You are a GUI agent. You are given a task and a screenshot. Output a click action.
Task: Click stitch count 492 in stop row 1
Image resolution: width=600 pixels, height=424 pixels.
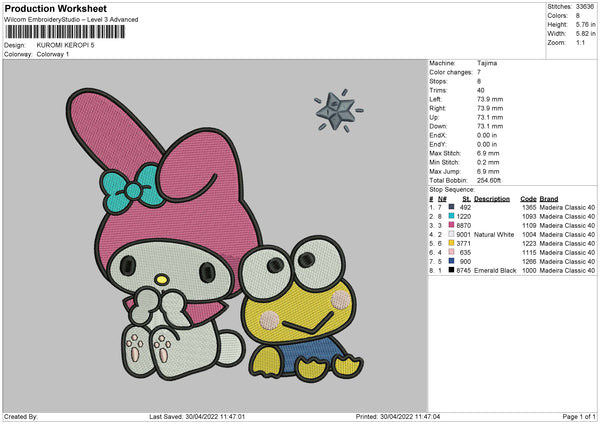(x=465, y=207)
